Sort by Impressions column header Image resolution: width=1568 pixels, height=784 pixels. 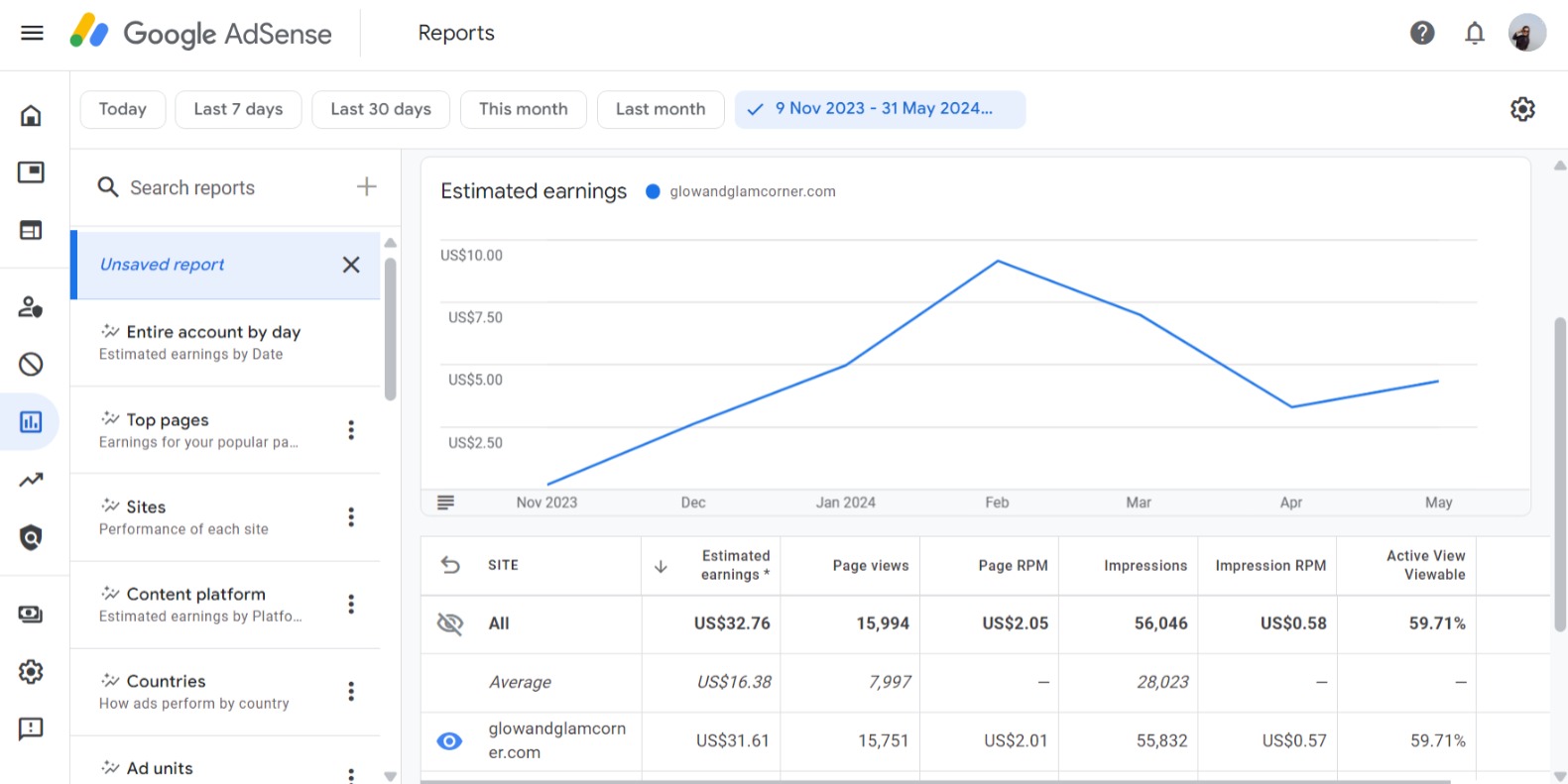click(x=1146, y=566)
